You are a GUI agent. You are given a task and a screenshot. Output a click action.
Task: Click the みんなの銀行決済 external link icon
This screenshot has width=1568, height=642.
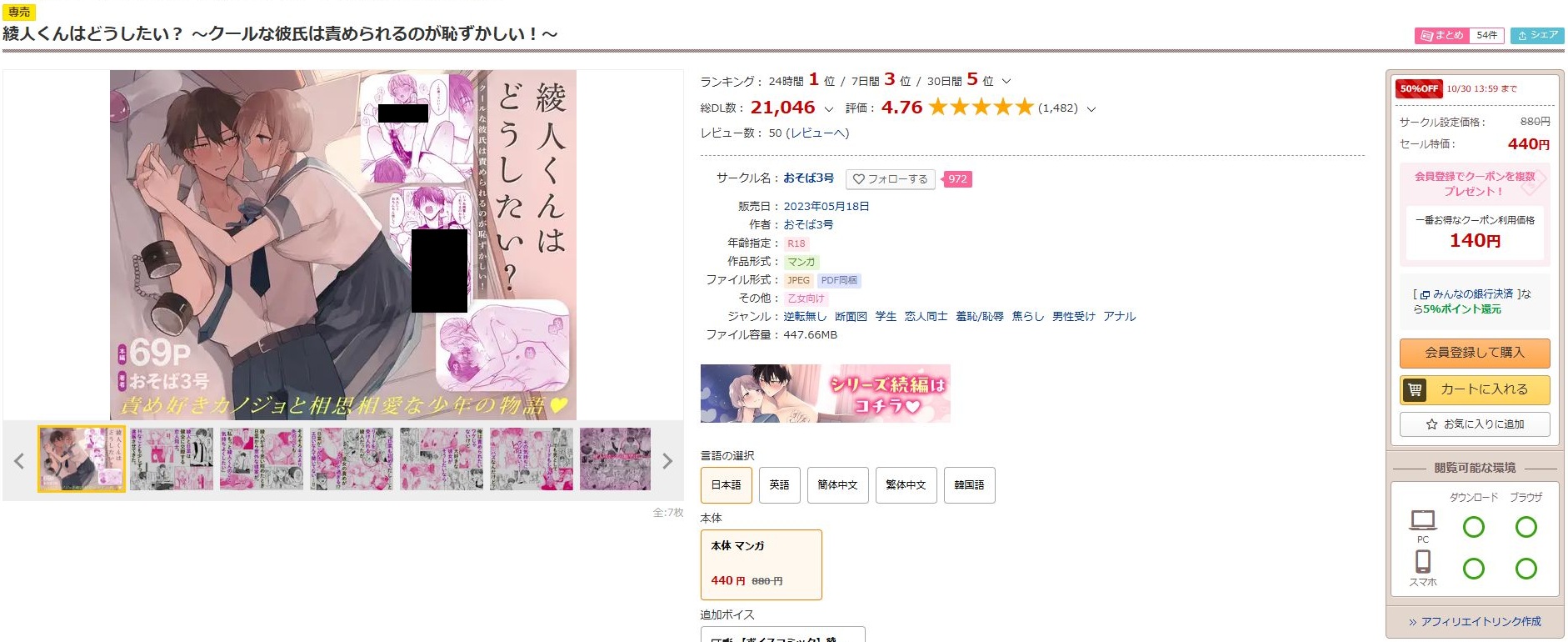pyautogui.click(x=1425, y=294)
